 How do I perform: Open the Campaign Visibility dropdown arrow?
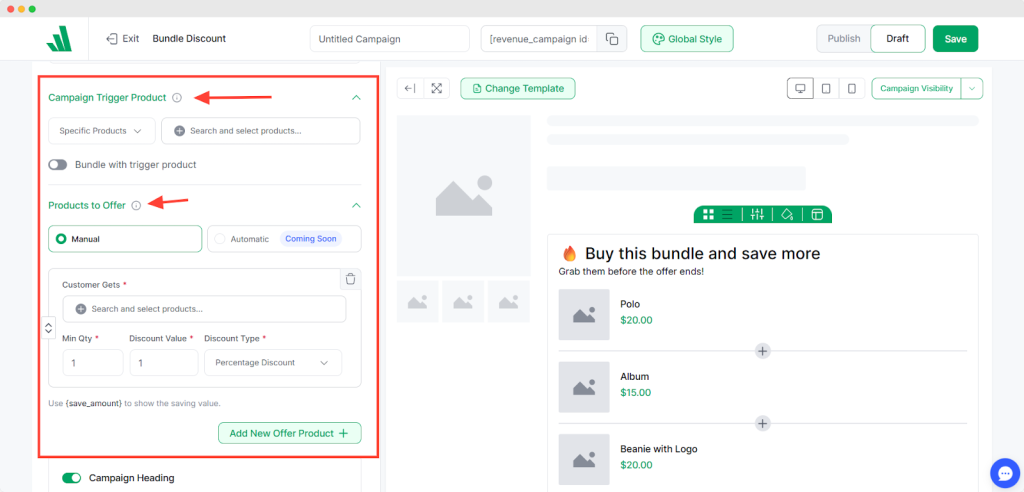point(972,88)
